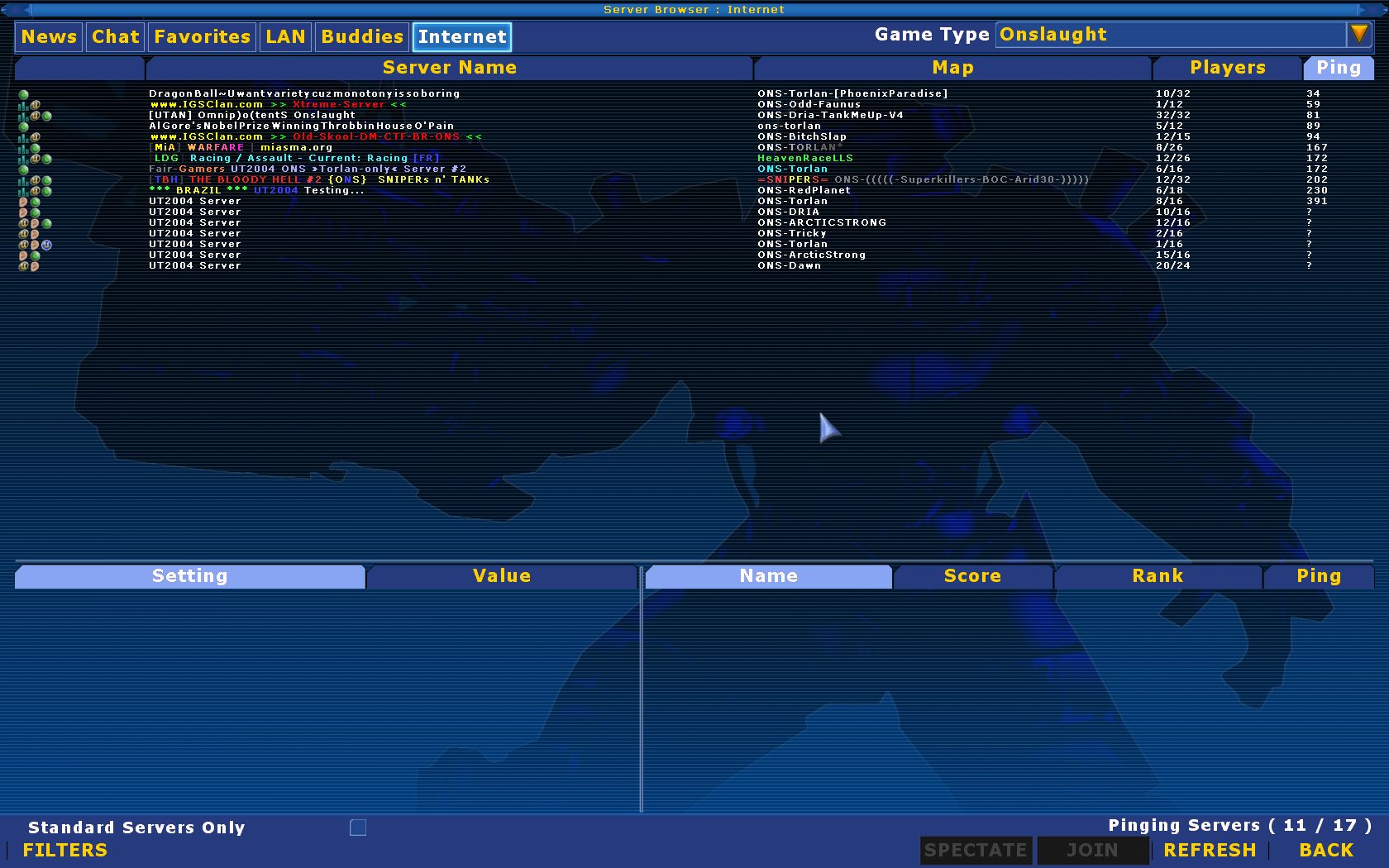Viewport: 1389px width, 868px height.
Task: Select the Internet tab
Action: coord(462,36)
